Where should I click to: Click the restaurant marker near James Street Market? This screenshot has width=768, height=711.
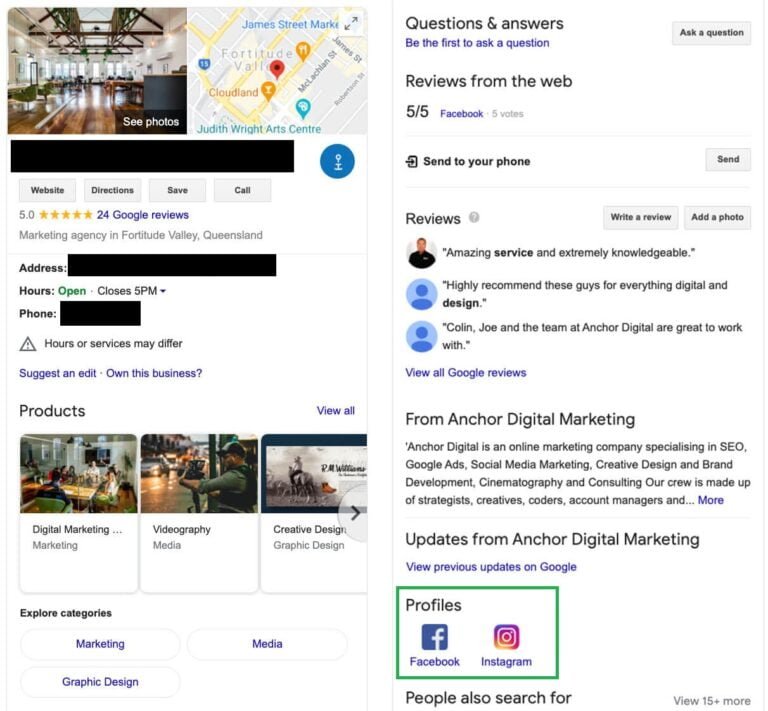[x=303, y=51]
